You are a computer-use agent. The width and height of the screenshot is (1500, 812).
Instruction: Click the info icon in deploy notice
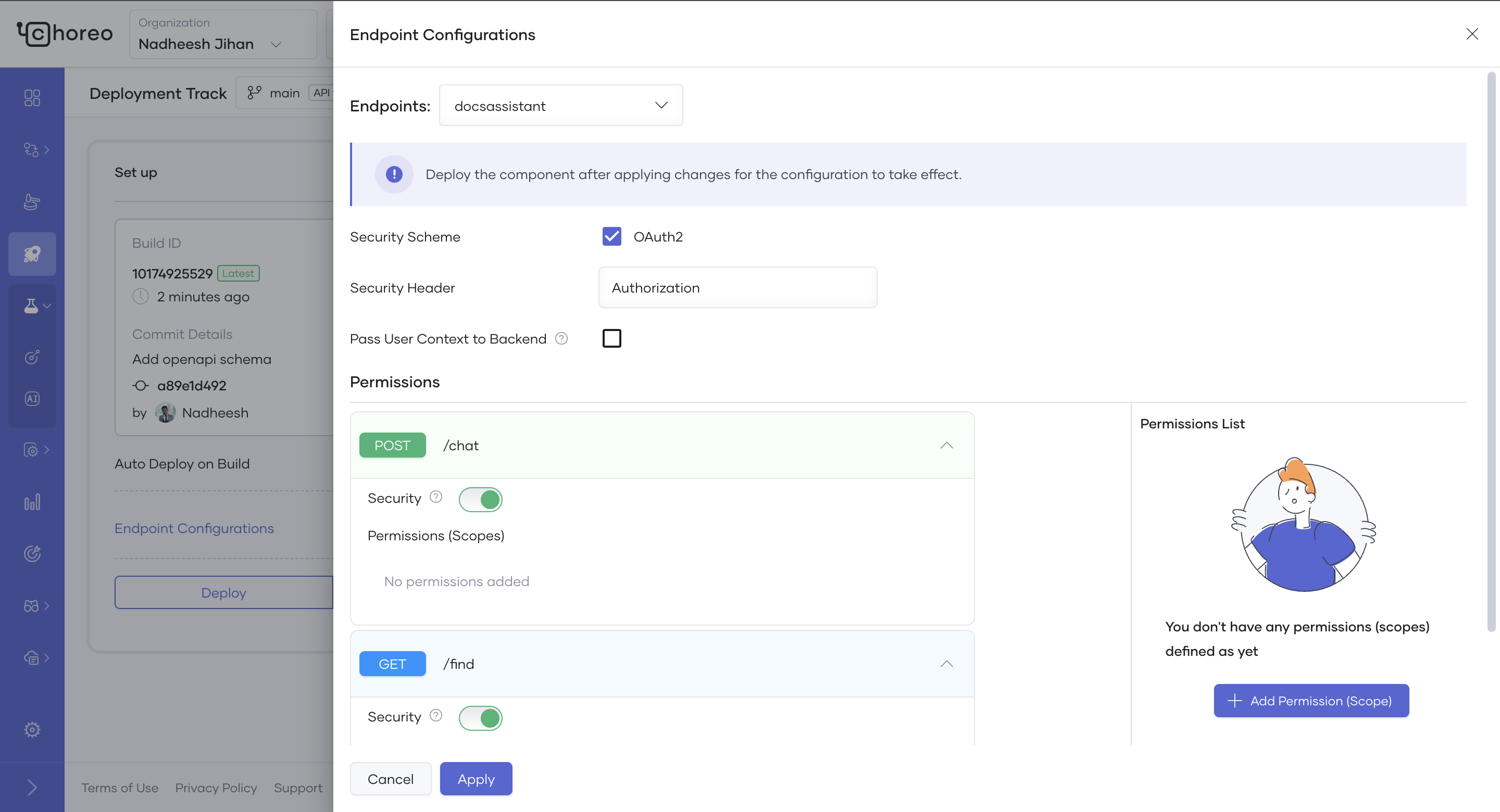[394, 174]
